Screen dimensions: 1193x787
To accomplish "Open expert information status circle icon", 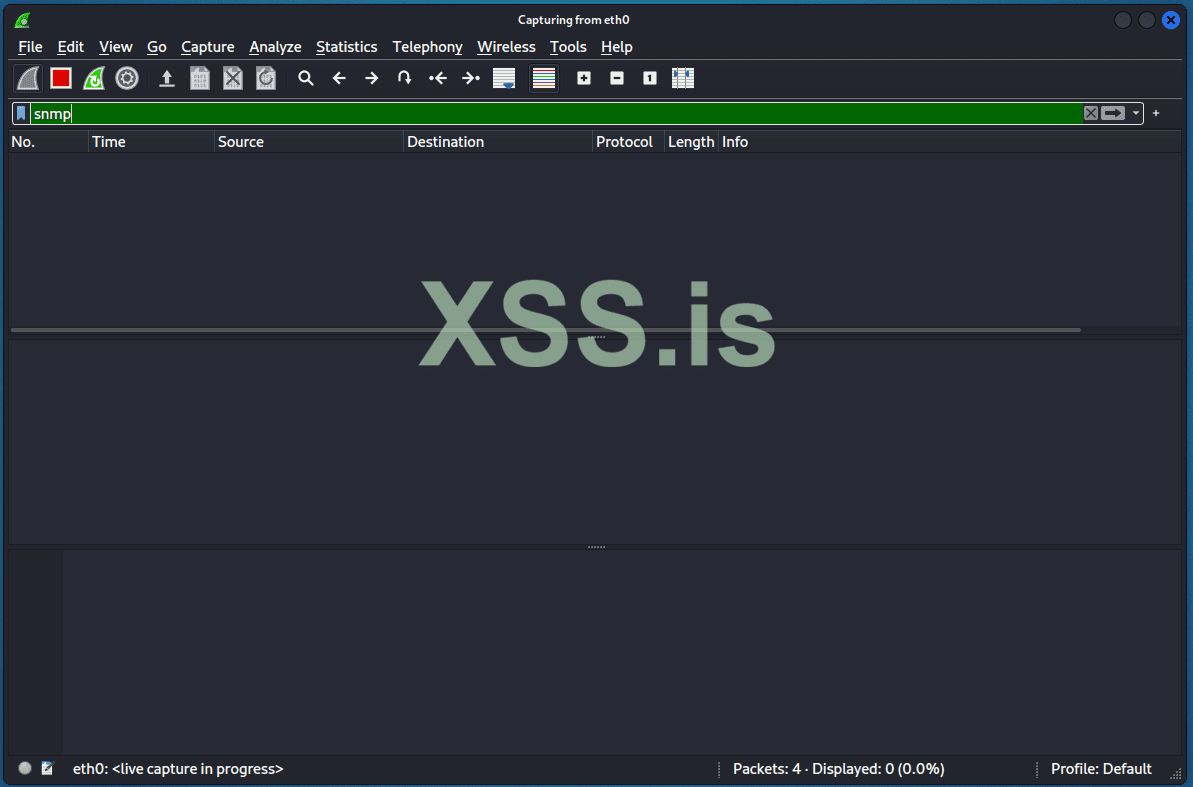I will click(25, 768).
